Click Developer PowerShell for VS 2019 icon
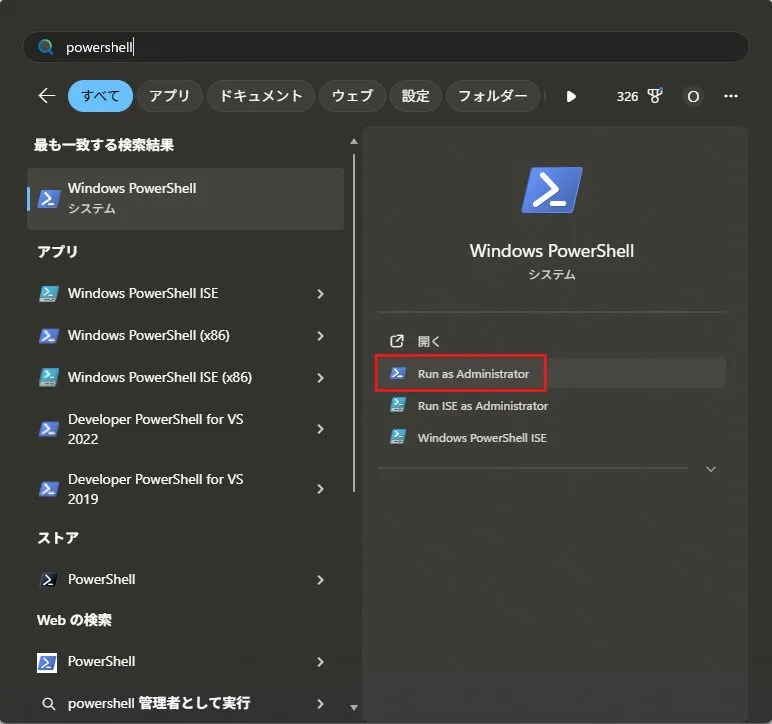The image size is (772, 724). [49, 489]
